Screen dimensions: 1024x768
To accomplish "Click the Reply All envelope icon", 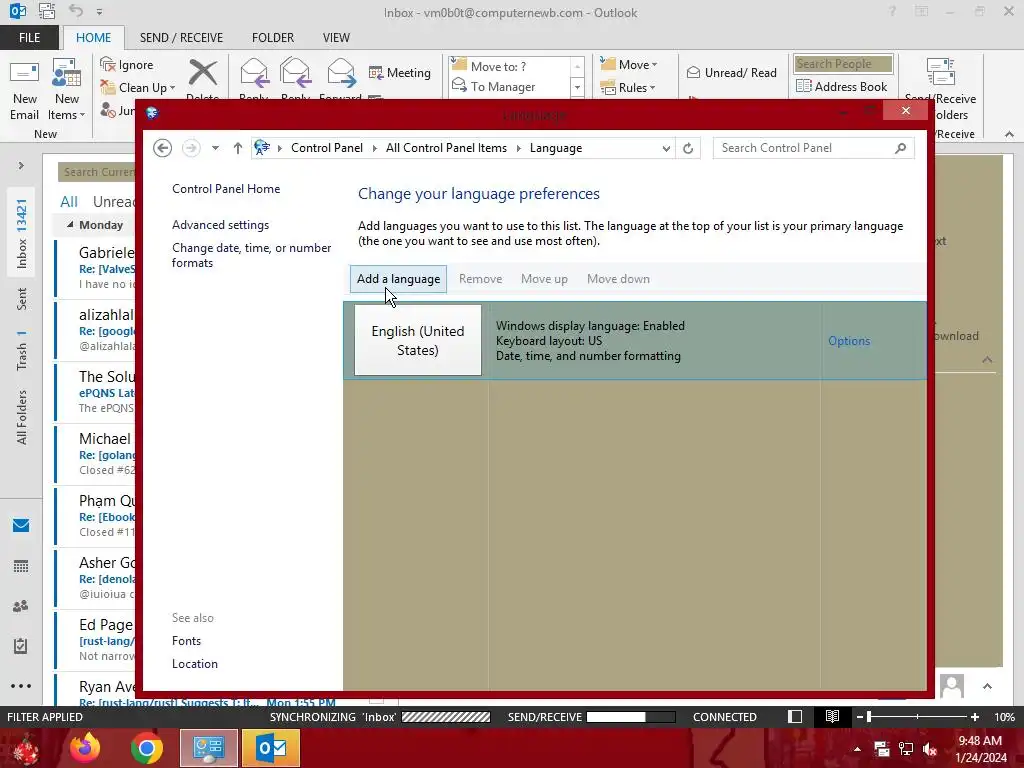I will (x=295, y=73).
